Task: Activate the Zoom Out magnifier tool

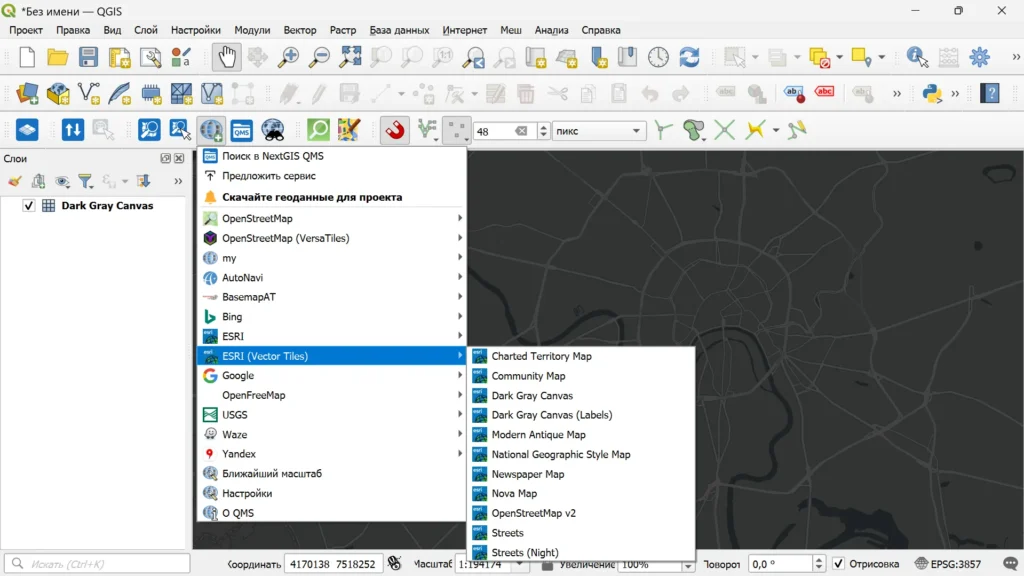Action: [x=319, y=57]
